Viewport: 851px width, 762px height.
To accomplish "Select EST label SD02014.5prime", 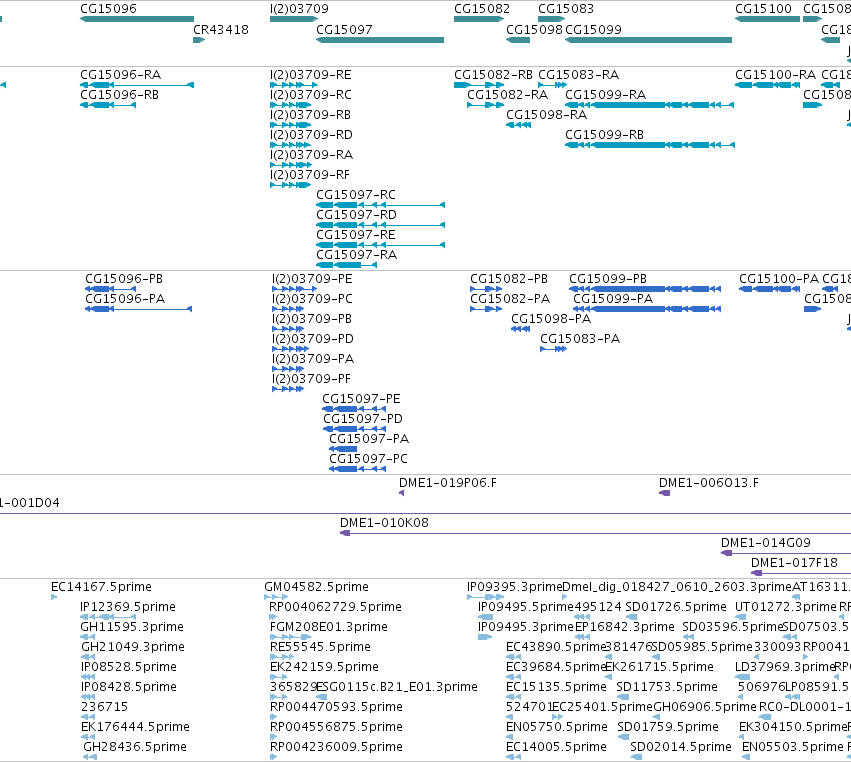I will [x=681, y=747].
